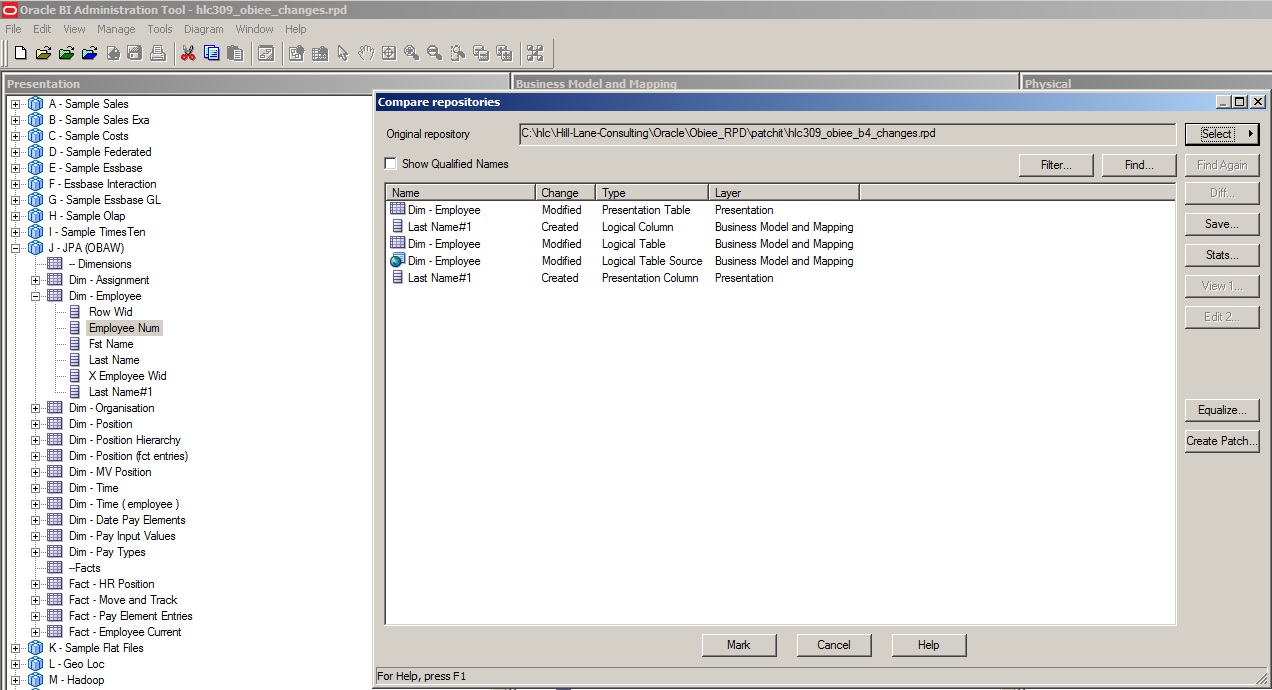
Task: Open the Window menu
Action: (x=255, y=29)
